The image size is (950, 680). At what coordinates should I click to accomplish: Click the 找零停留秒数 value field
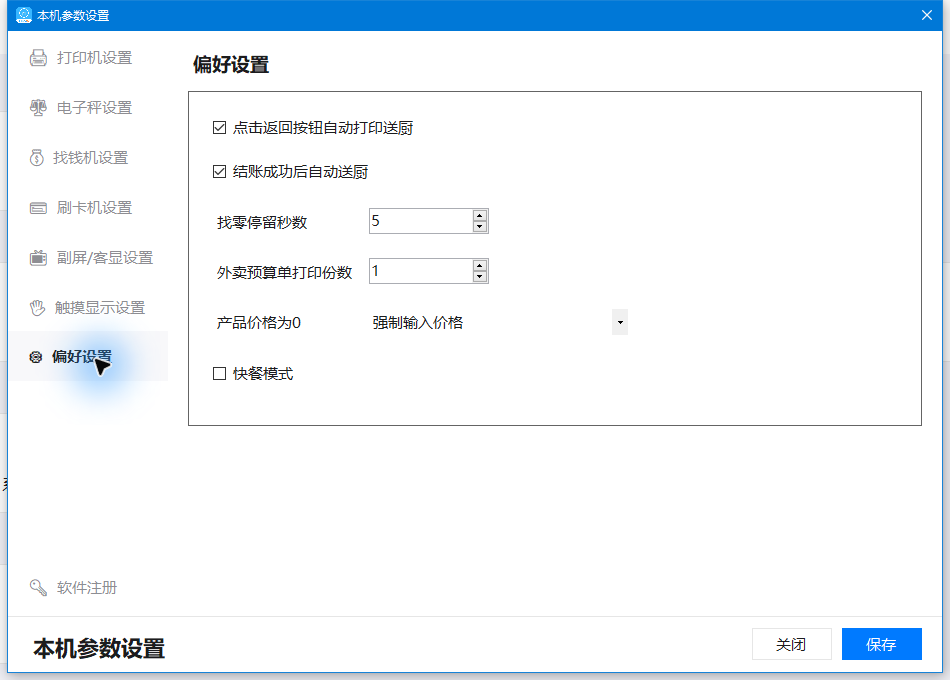pyautogui.click(x=421, y=221)
